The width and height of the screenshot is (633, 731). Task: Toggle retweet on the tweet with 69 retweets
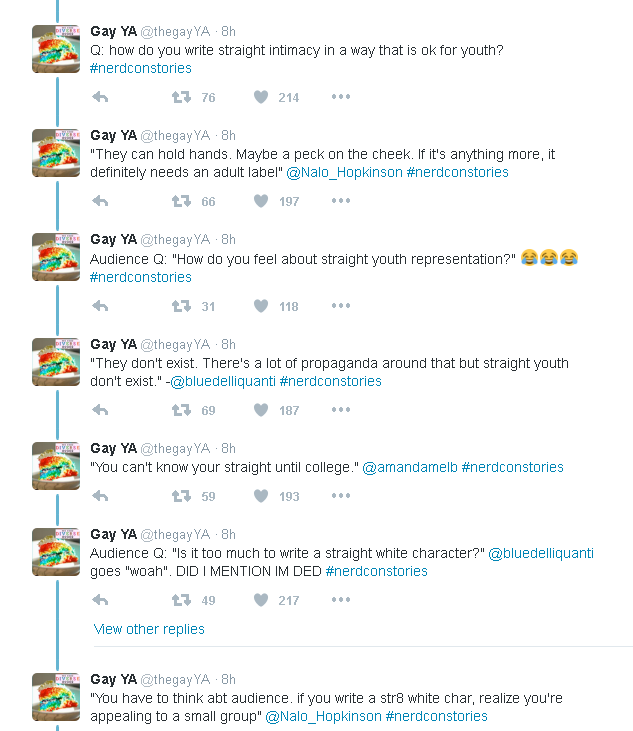181,410
